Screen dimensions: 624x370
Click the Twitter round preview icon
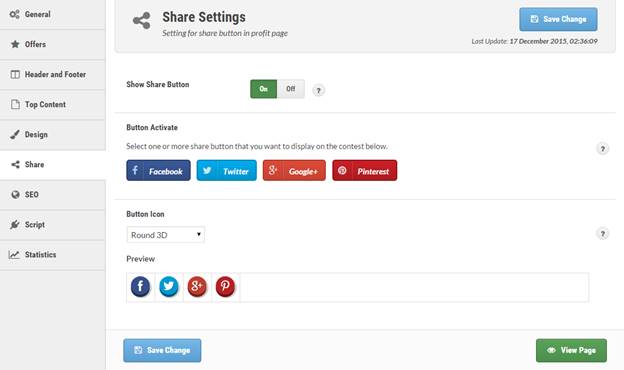point(169,286)
